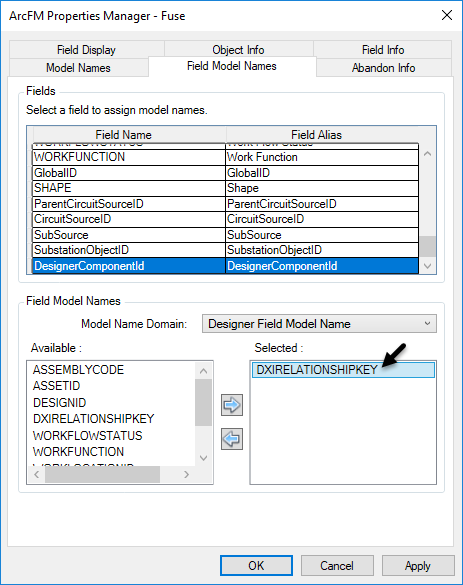Select the GlobalID field name row
The image size is (463, 585).
tap(129, 173)
